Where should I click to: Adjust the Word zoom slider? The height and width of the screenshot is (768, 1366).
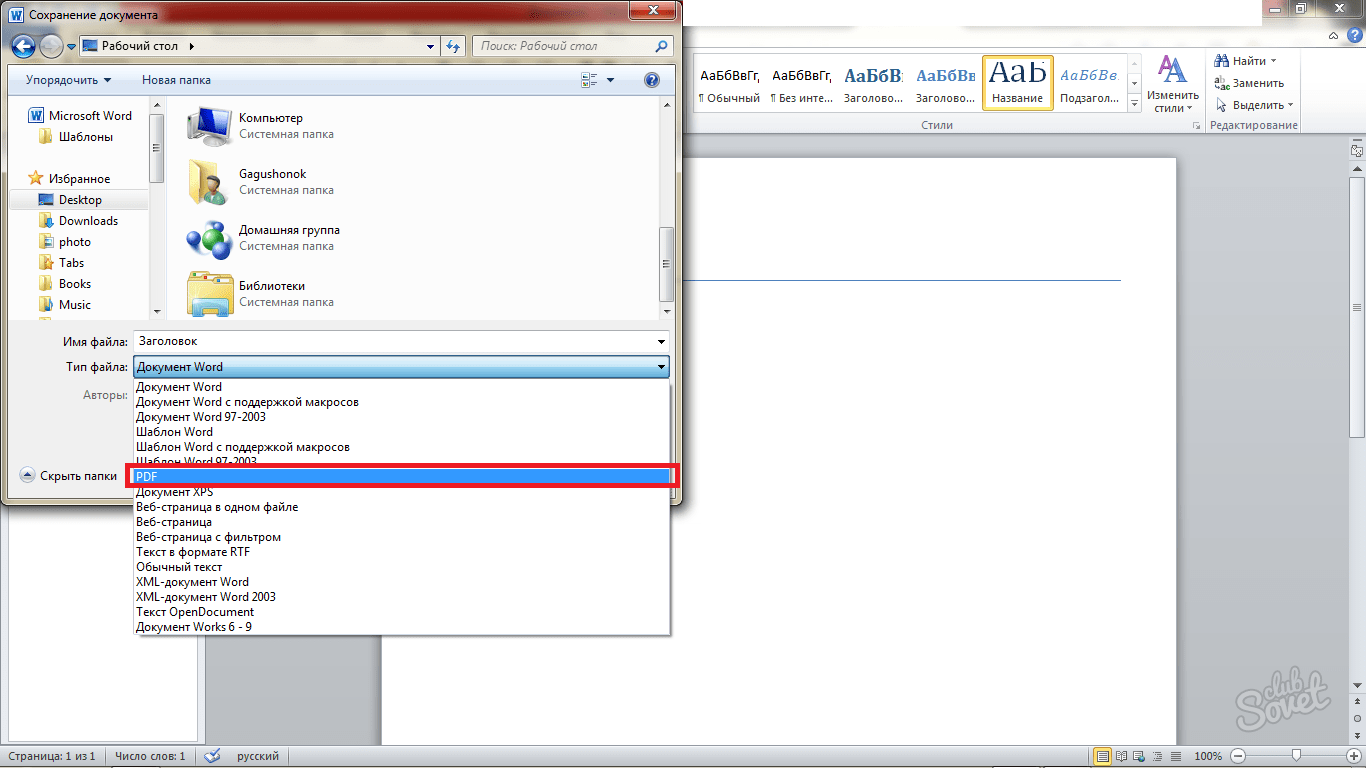(1296, 755)
